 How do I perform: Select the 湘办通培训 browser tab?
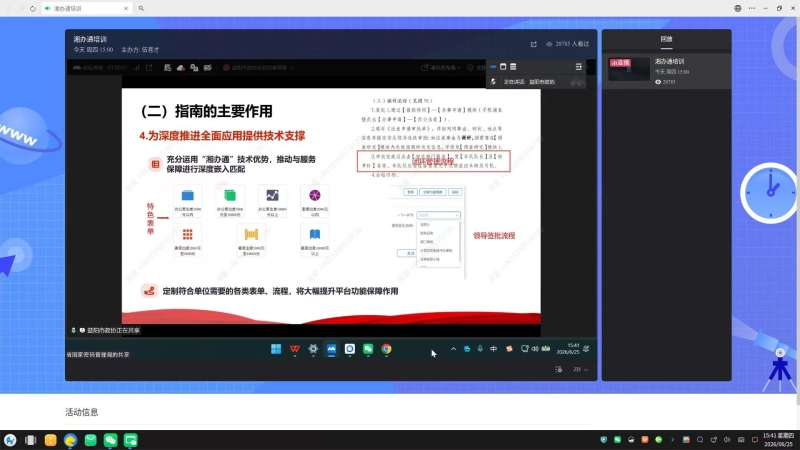point(87,9)
